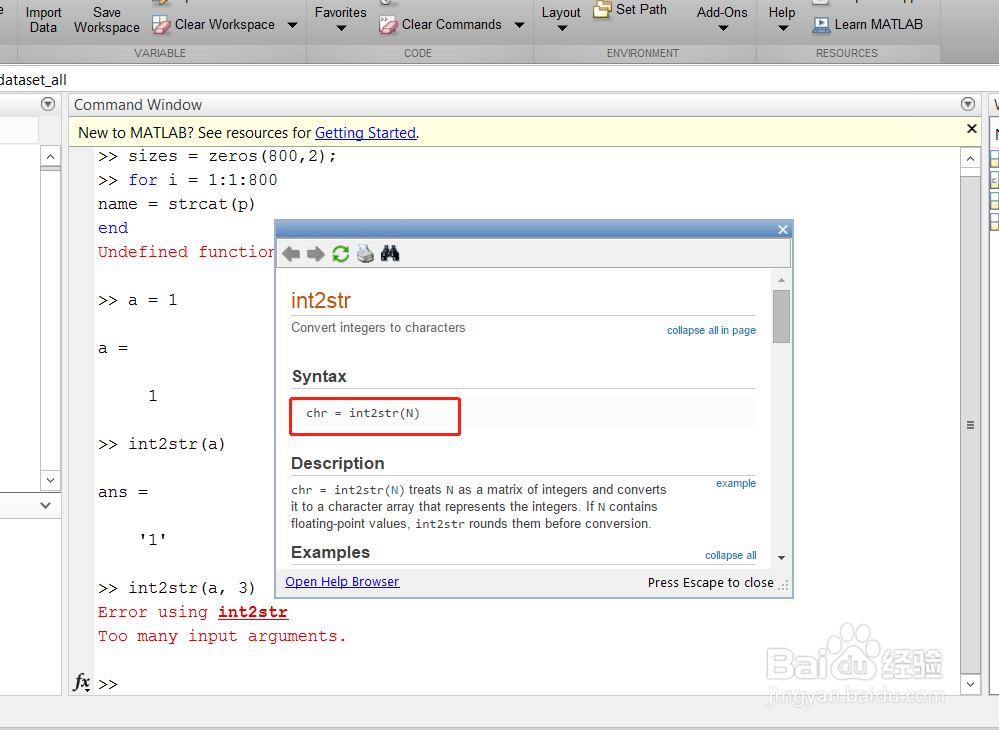Expand the left panel chevron section
The image size is (999, 730).
point(45,505)
